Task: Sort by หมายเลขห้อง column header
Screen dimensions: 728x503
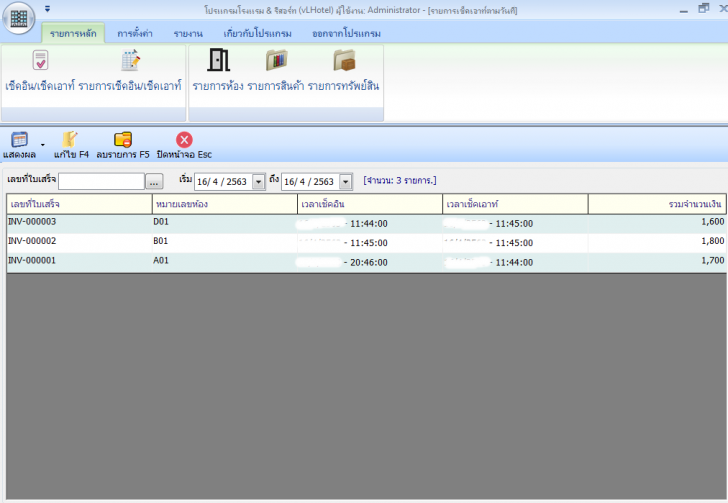Action: 225,204
